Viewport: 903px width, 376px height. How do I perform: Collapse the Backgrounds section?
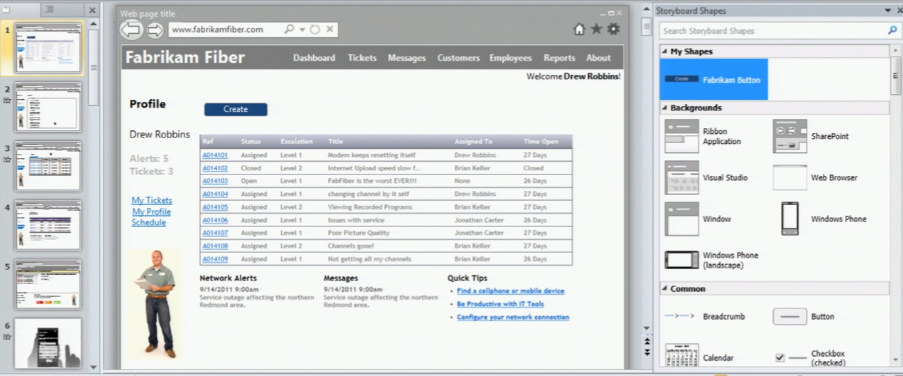click(664, 108)
